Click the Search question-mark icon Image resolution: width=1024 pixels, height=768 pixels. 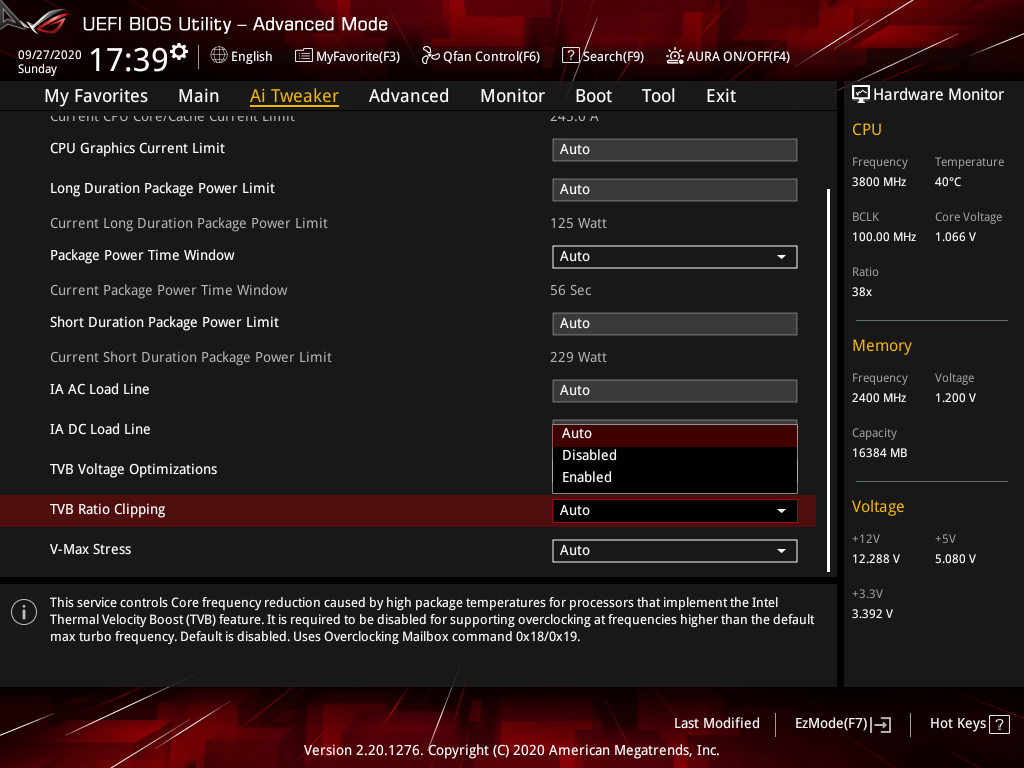(x=570, y=56)
